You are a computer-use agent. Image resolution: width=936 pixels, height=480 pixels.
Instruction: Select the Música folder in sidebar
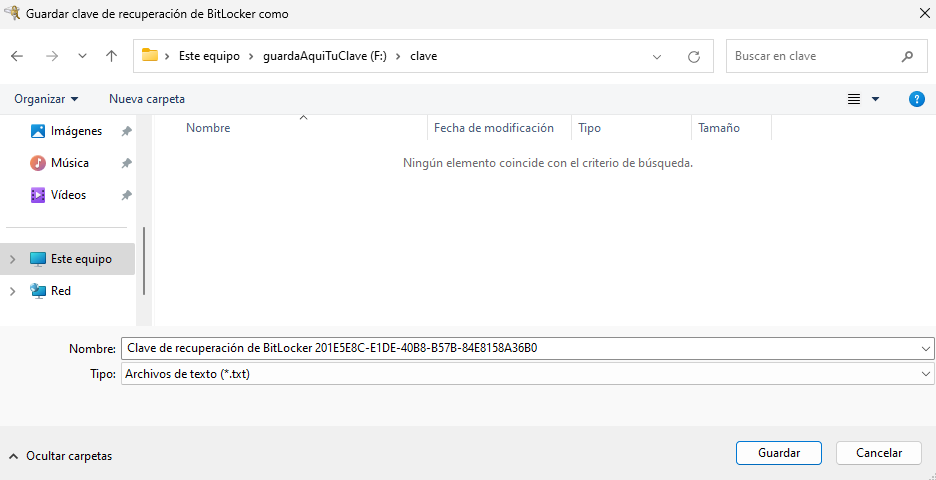tap(69, 163)
